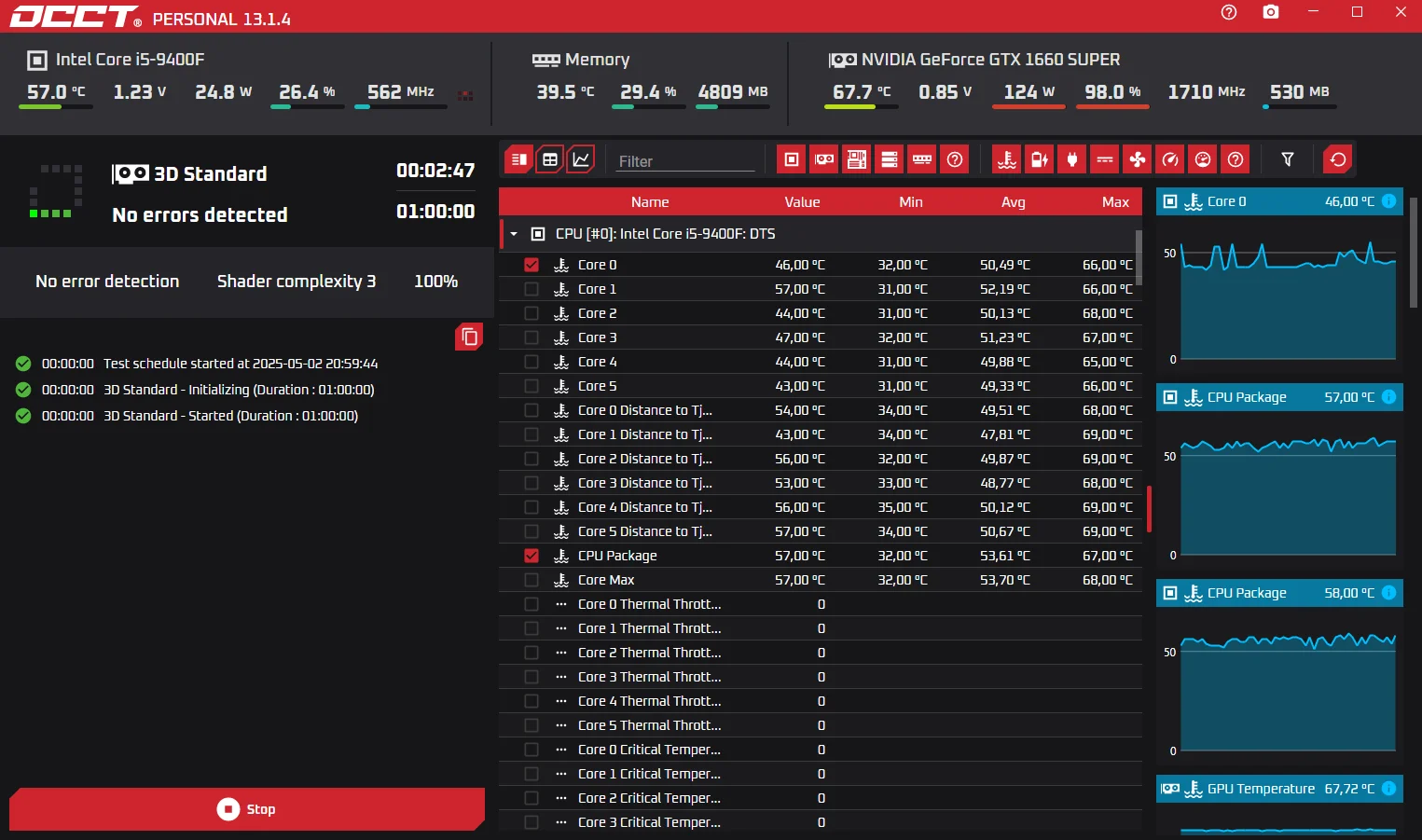This screenshot has height=840, width=1422.
Task: Copy the test log to clipboard
Action: (x=469, y=337)
